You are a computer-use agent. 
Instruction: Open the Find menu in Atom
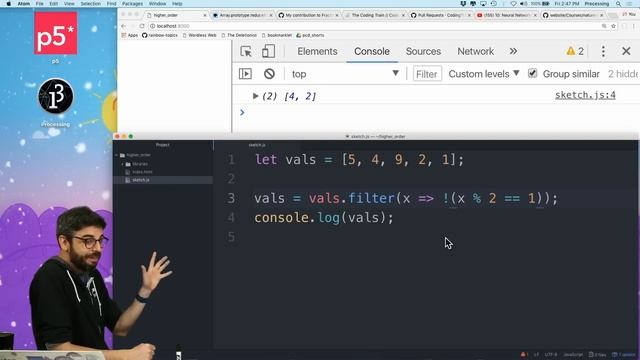point(111,4)
